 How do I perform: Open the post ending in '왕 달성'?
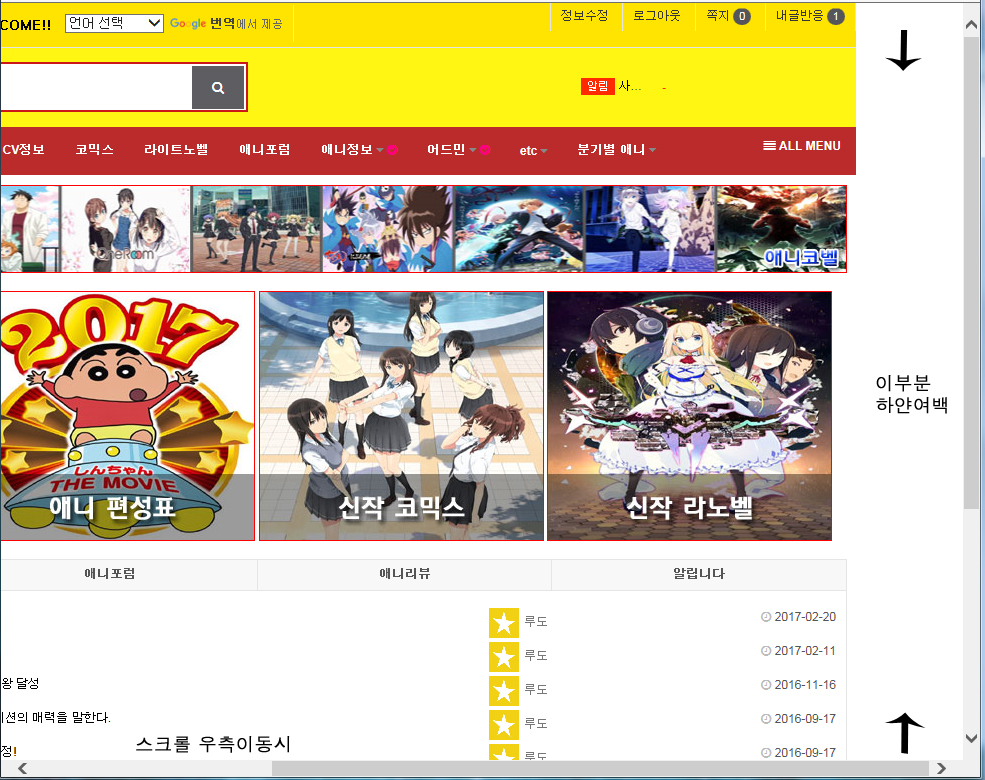coord(20,683)
